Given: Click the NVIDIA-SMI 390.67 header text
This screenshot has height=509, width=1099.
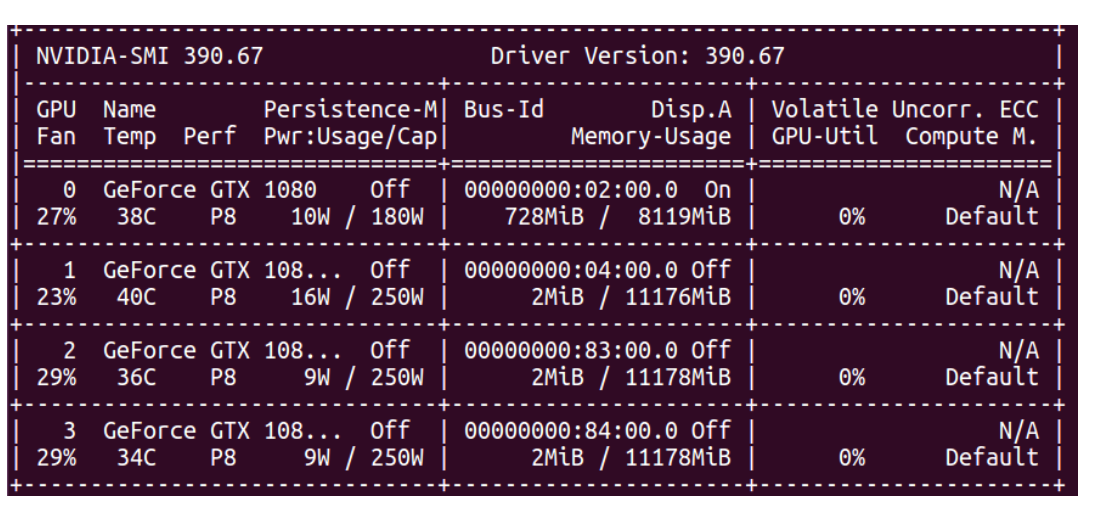Looking at the screenshot, I should pyautogui.click(x=149, y=56).
